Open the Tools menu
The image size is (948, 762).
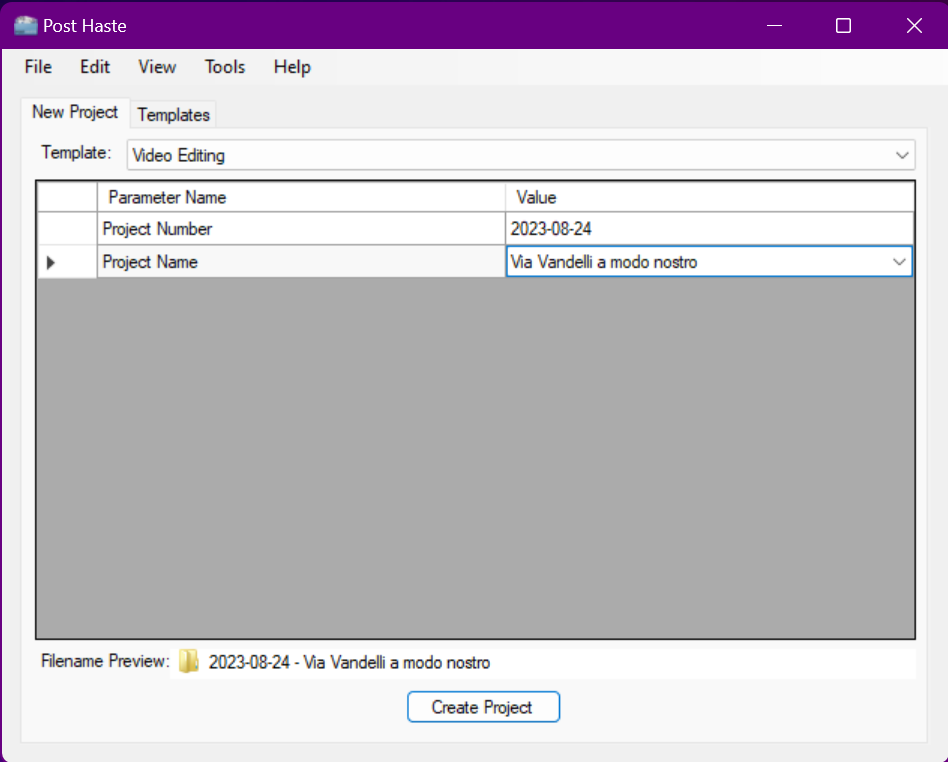pyautogui.click(x=225, y=67)
